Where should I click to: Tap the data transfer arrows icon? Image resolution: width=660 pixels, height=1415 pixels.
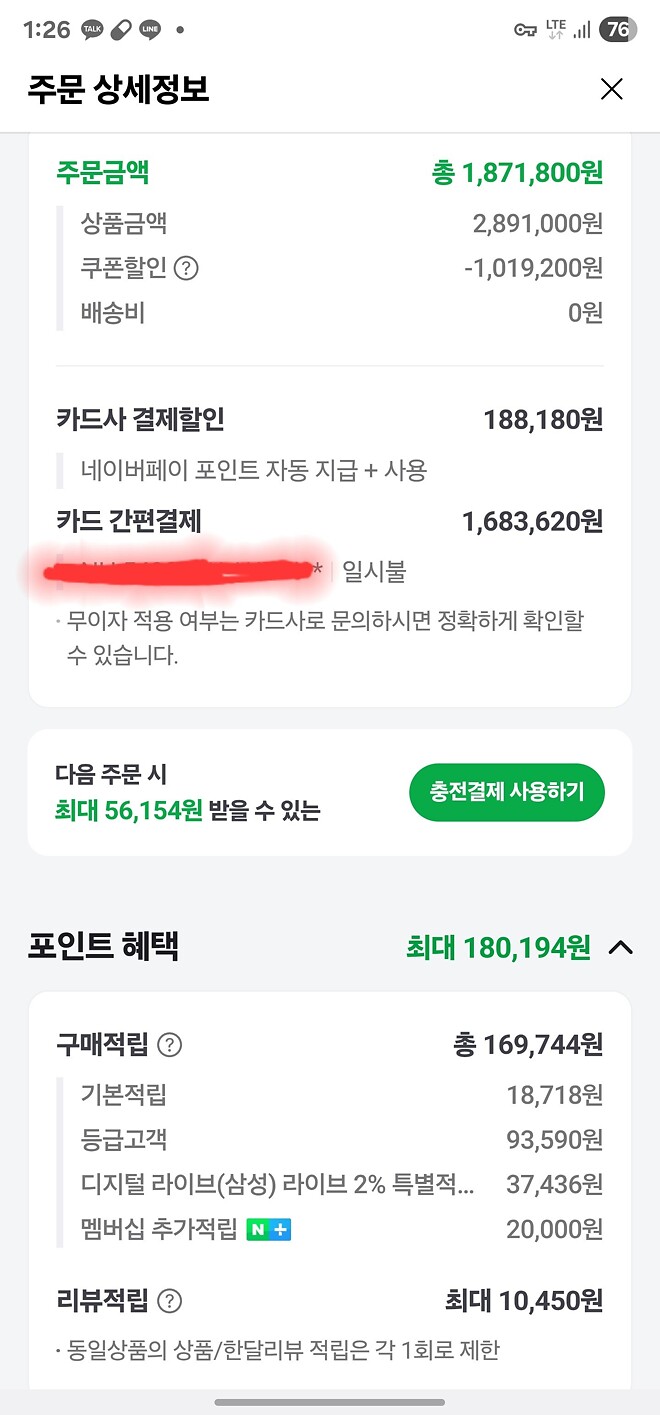coord(557,33)
